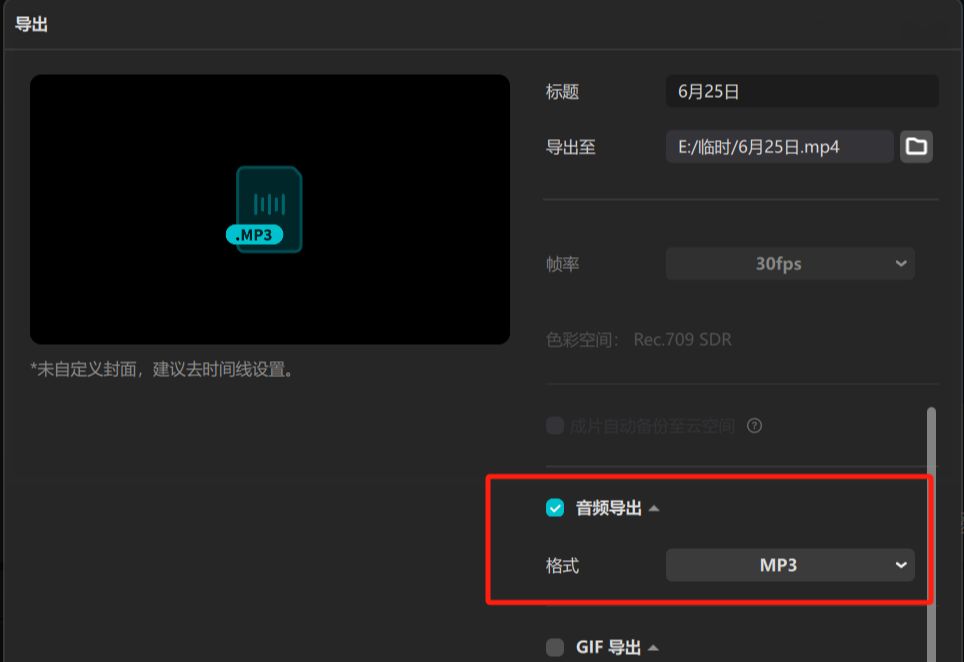Image resolution: width=964 pixels, height=662 pixels.
Task: Select the frame rate dropdown chevron
Action: coord(900,263)
